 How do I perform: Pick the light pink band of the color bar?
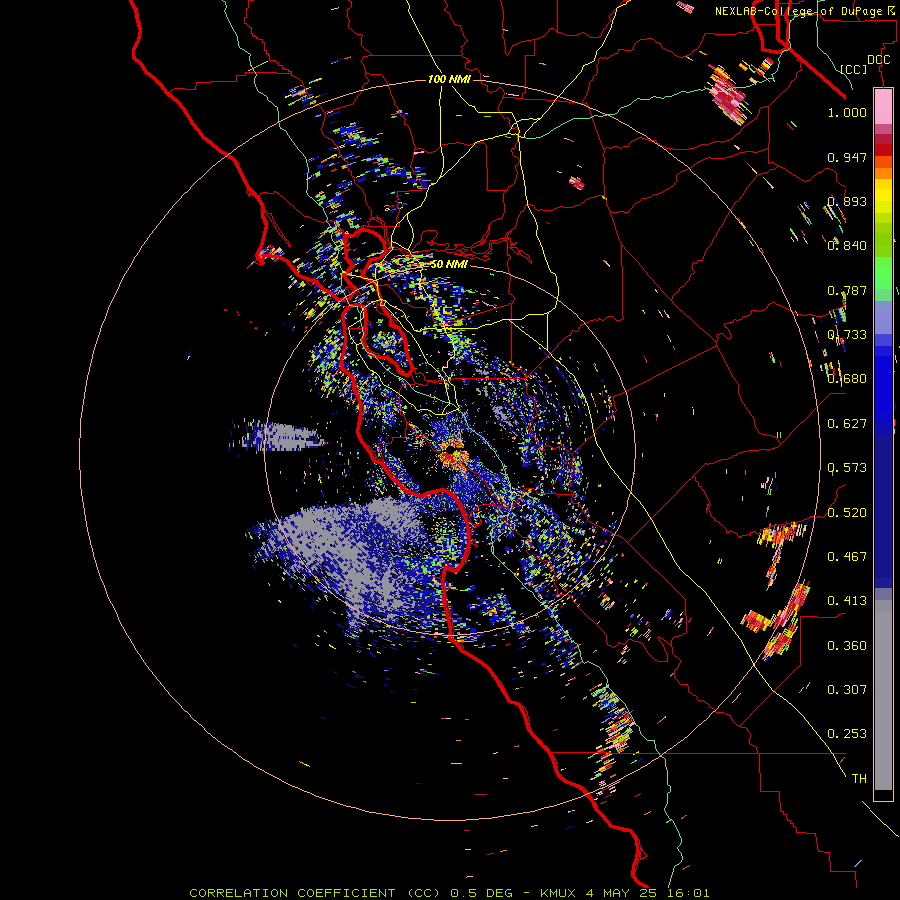coord(883,107)
